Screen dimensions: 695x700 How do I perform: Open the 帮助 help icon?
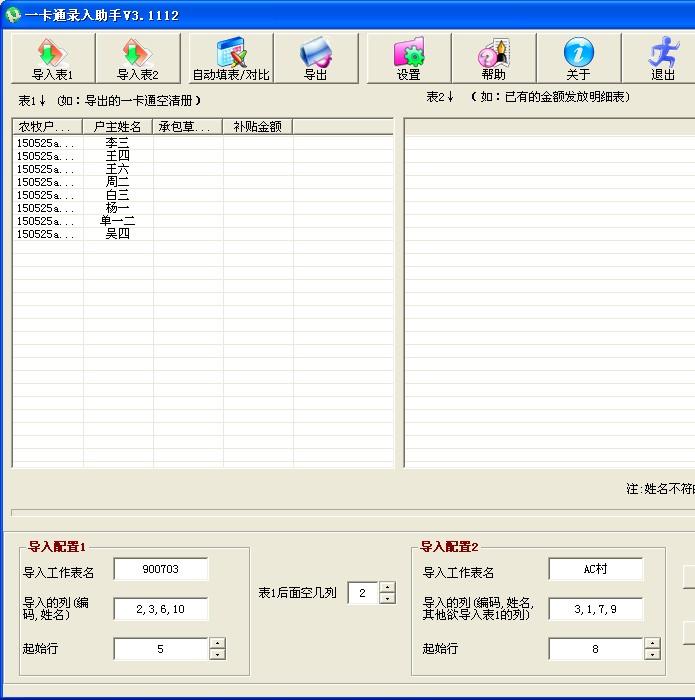click(x=493, y=58)
